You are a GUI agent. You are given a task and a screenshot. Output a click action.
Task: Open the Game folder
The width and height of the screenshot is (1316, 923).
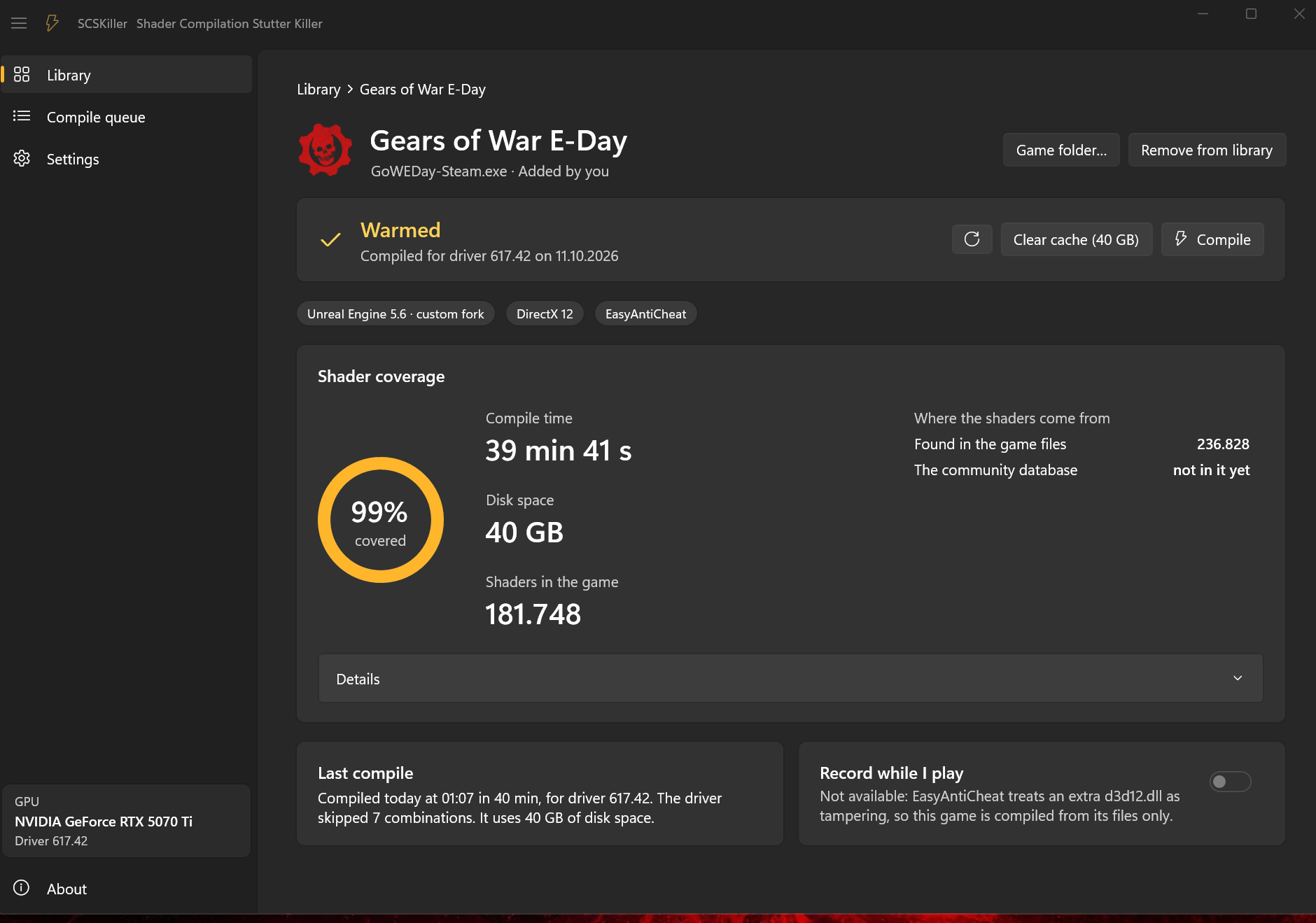click(x=1061, y=150)
